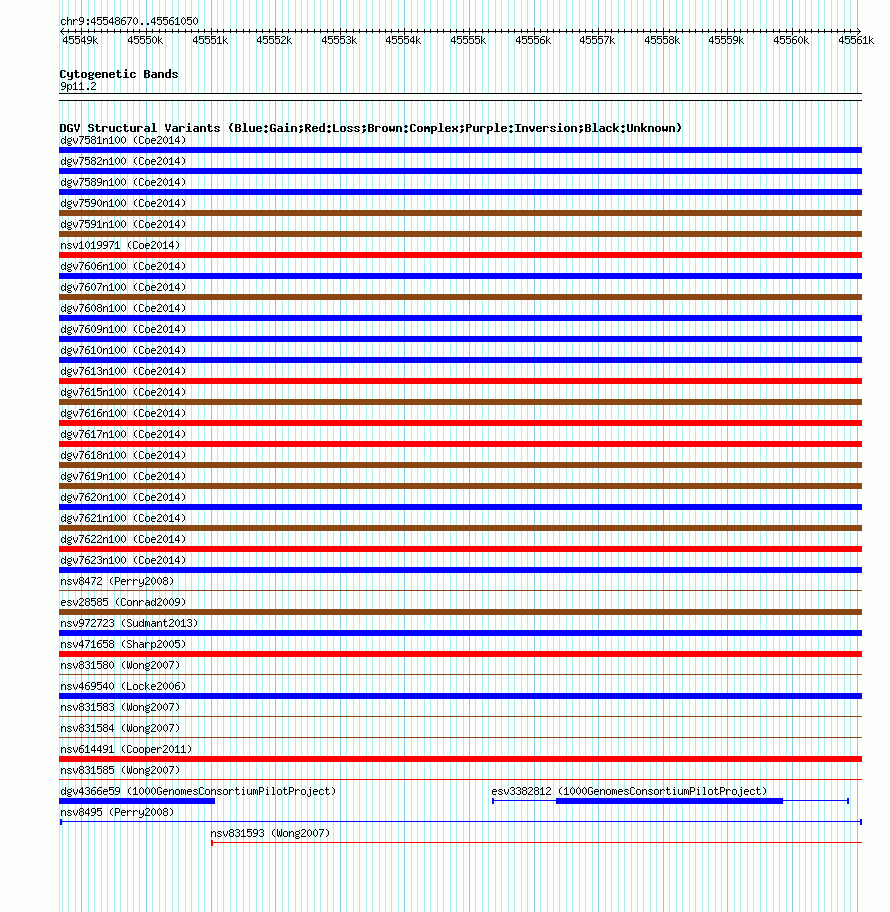Click the dgv7590n100 (Coe2014) label

click(123, 203)
